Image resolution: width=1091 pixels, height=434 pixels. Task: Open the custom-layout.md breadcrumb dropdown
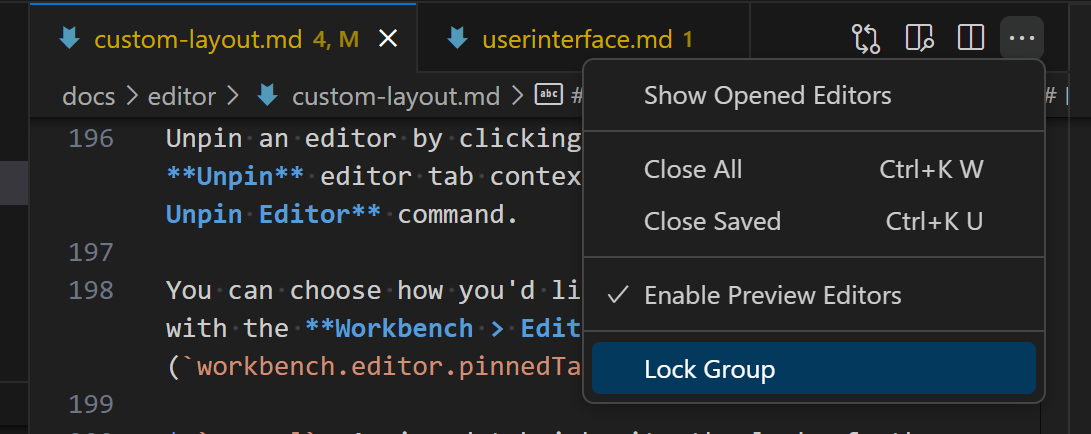(395, 96)
